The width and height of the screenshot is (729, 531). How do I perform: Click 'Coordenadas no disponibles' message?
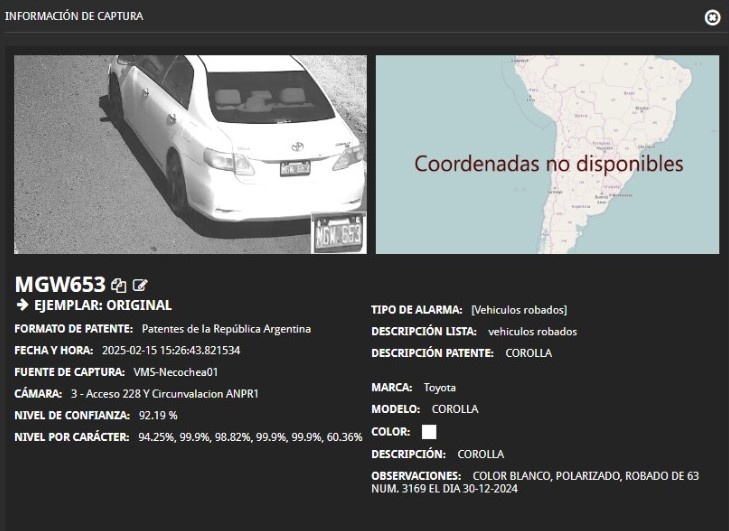pos(549,164)
